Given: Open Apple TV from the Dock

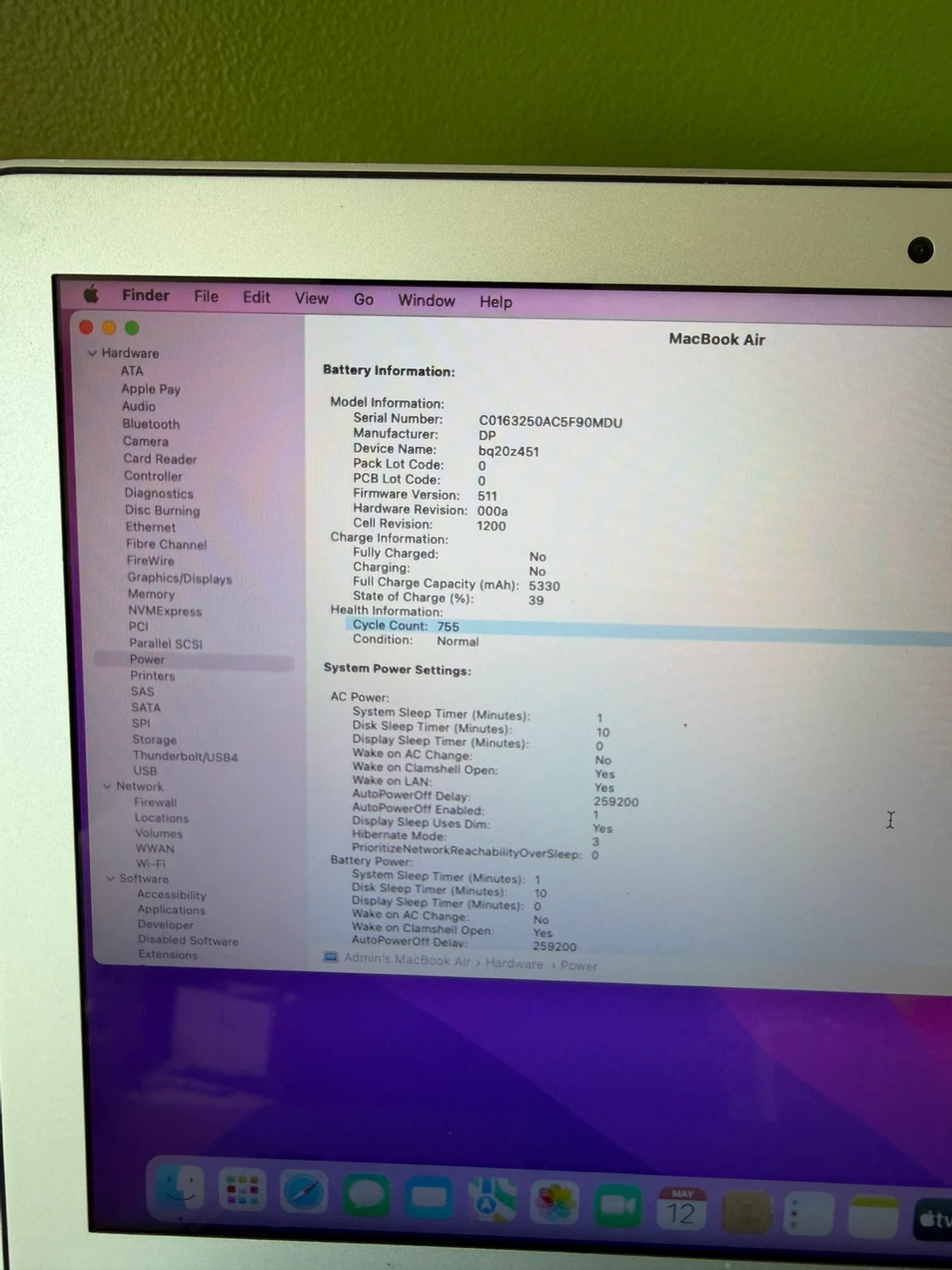Looking at the screenshot, I should pos(933,1219).
